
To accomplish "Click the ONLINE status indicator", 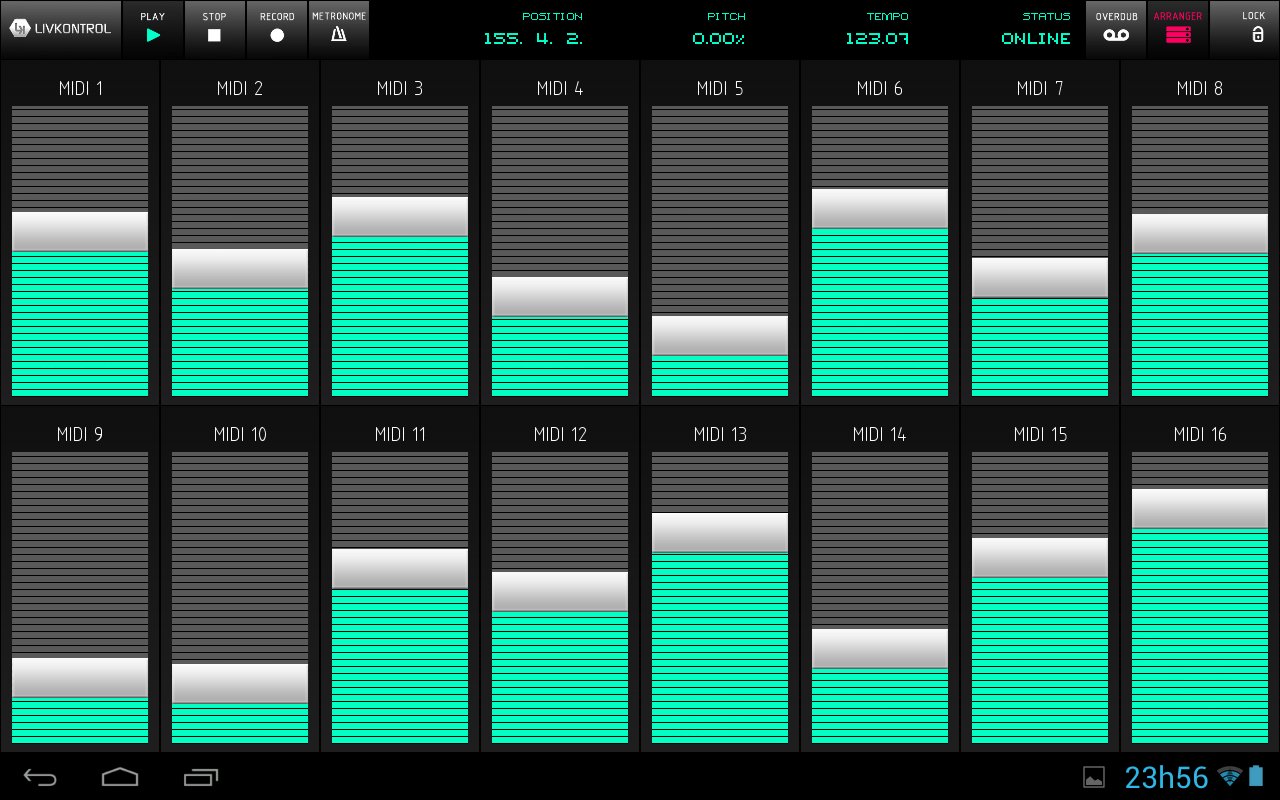I will [1036, 39].
